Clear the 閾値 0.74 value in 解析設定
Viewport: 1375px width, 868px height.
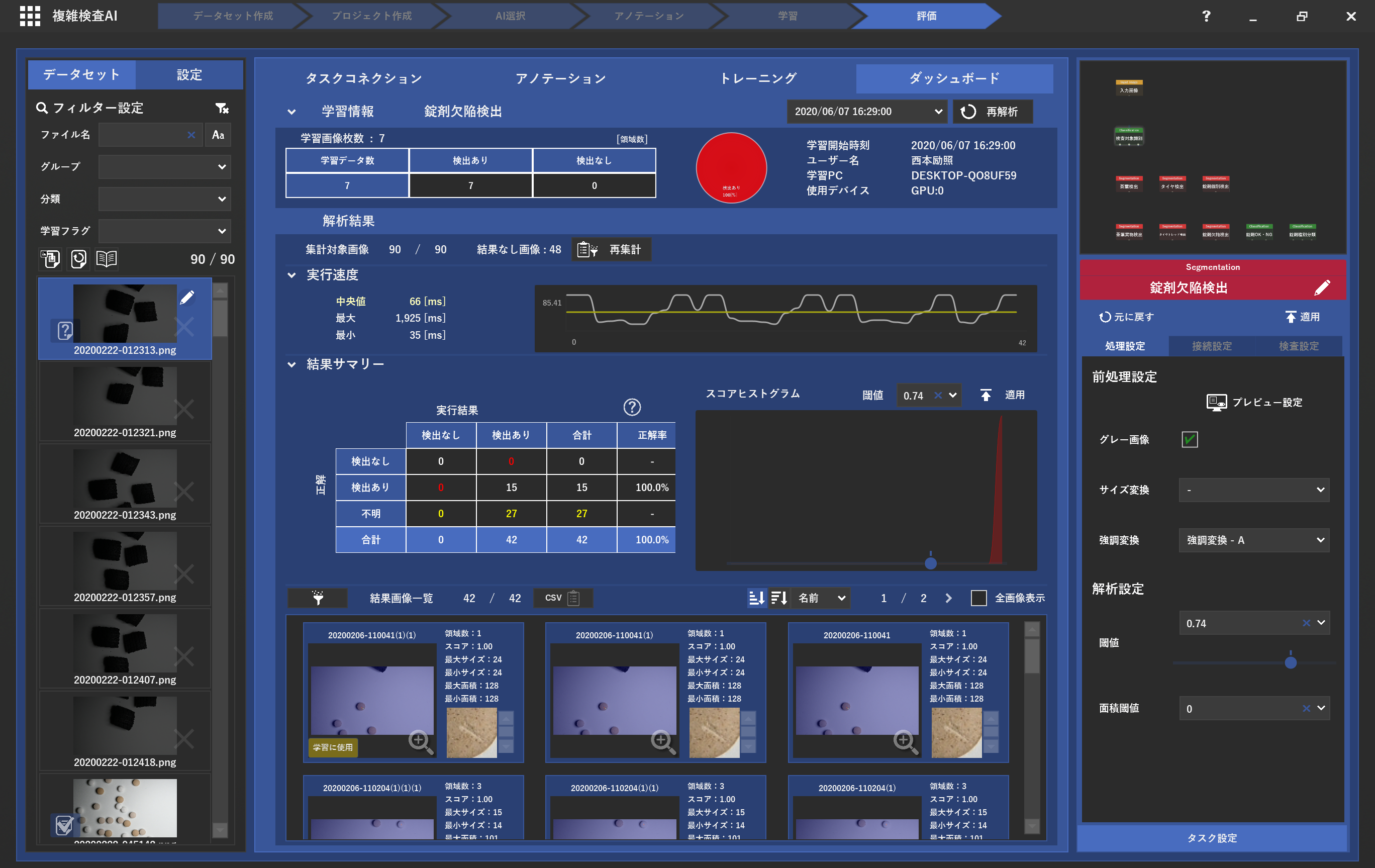click(x=1306, y=623)
